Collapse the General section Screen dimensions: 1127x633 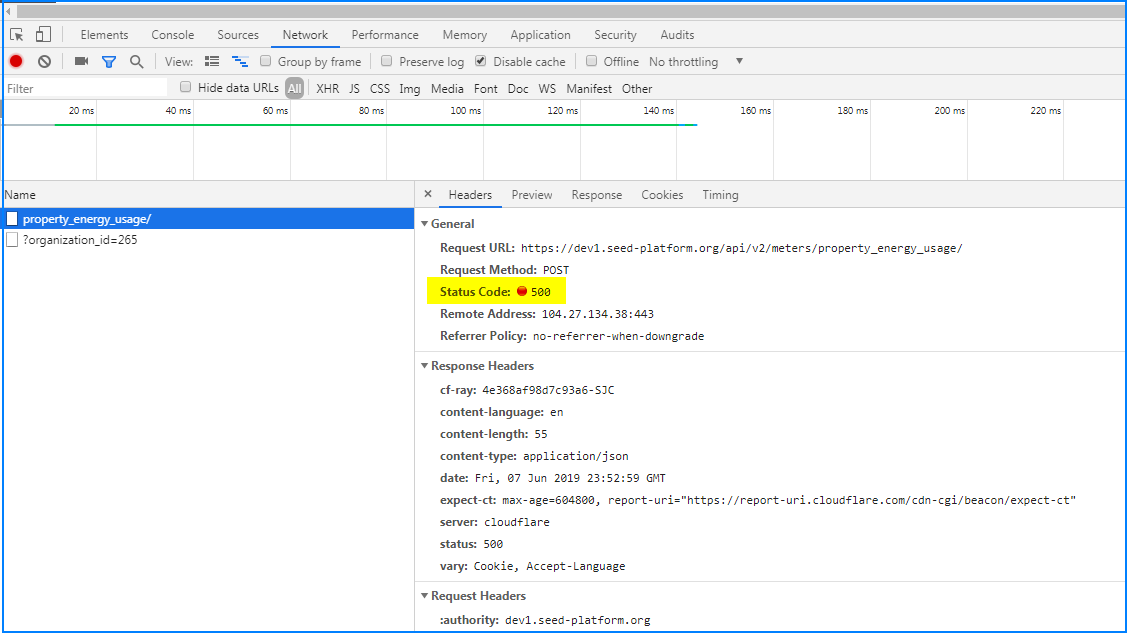tap(425, 223)
